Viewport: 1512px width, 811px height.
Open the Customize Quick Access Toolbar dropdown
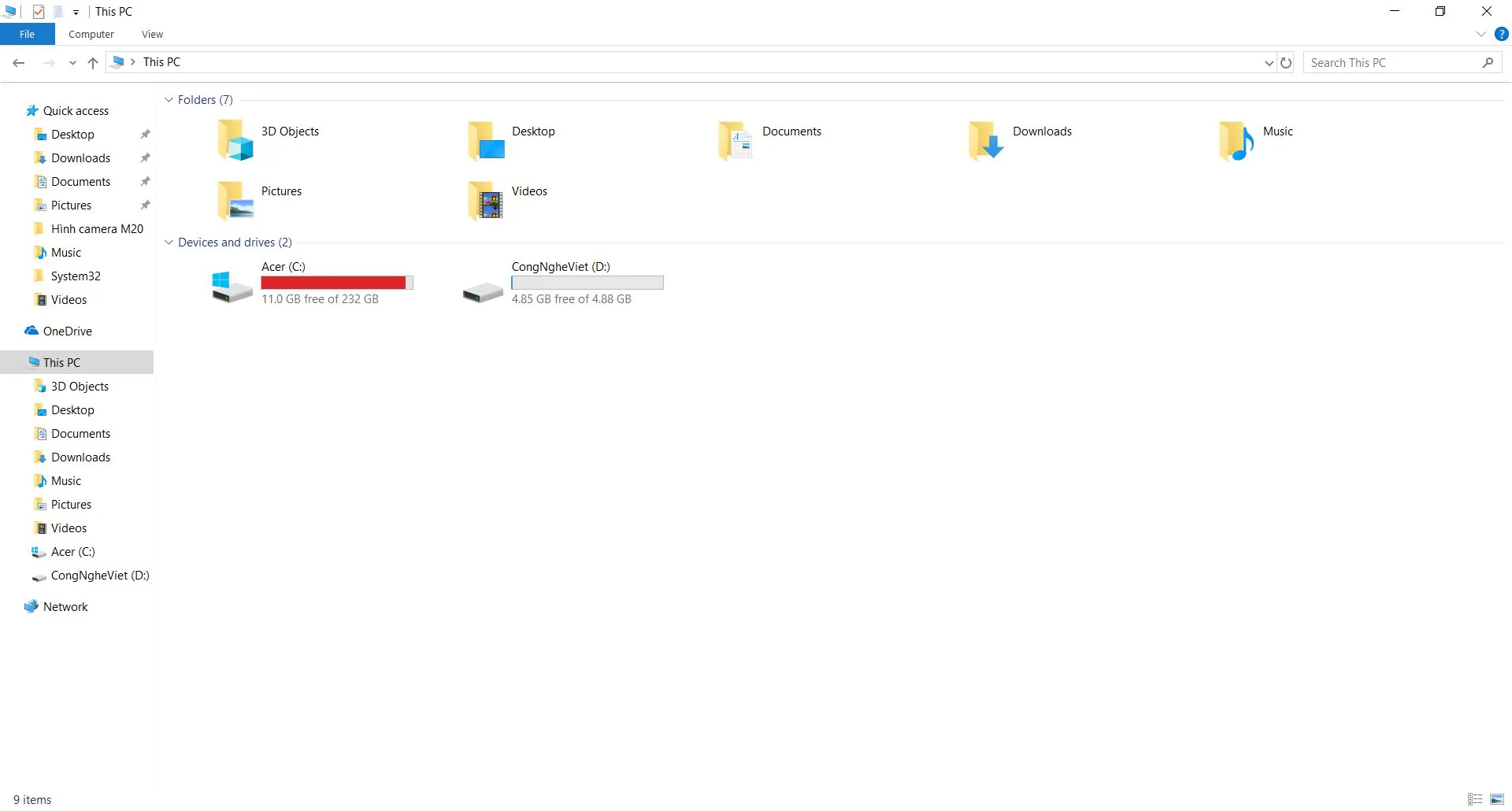[76, 13]
